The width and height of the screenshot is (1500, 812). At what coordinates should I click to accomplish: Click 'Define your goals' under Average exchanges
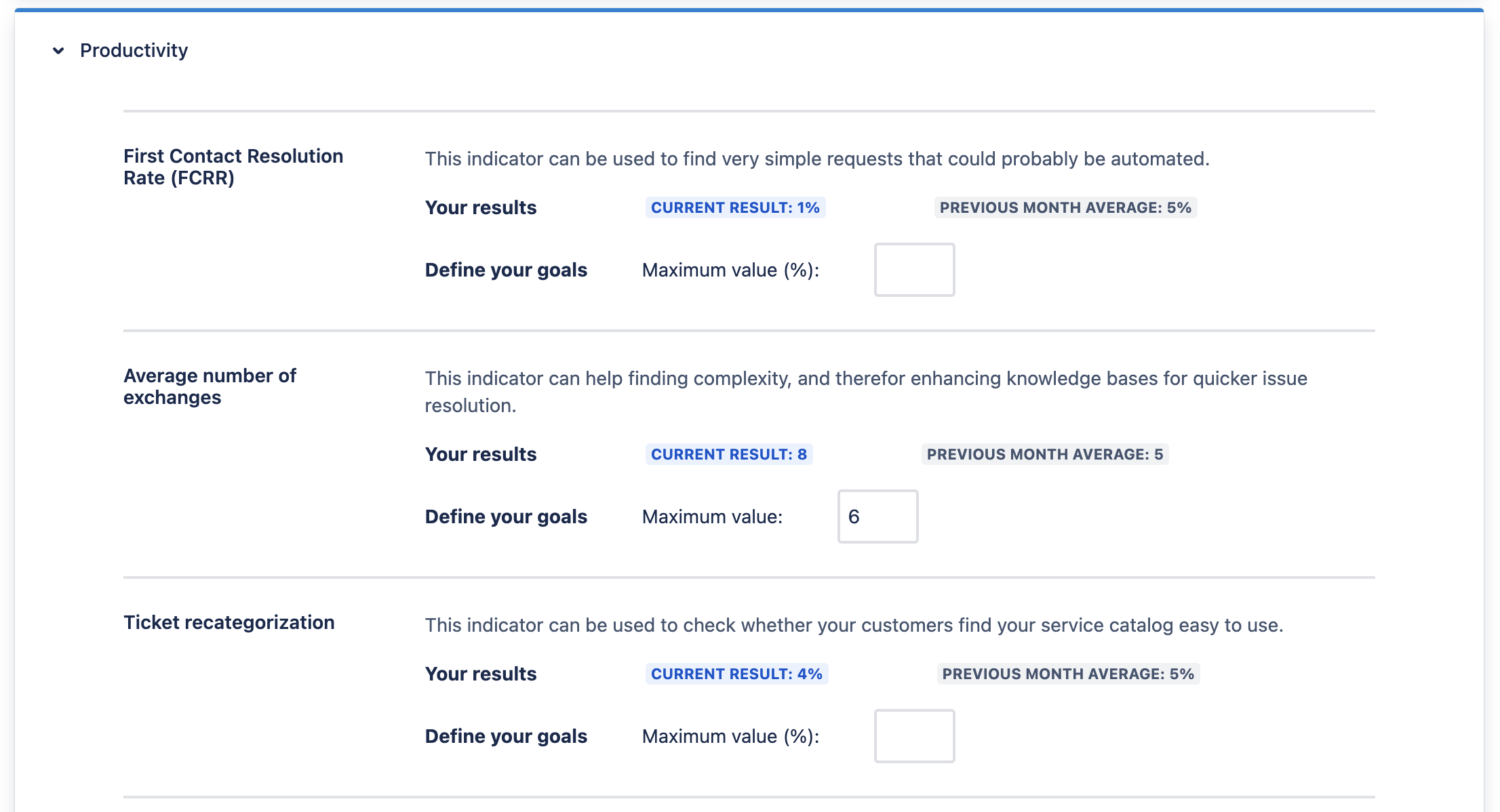tap(506, 516)
